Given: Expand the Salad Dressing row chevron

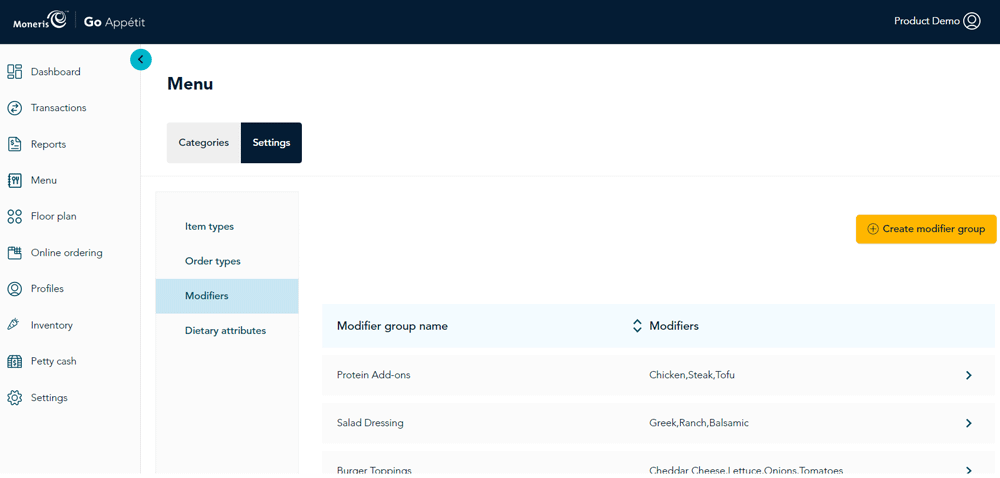Looking at the screenshot, I should click(969, 423).
